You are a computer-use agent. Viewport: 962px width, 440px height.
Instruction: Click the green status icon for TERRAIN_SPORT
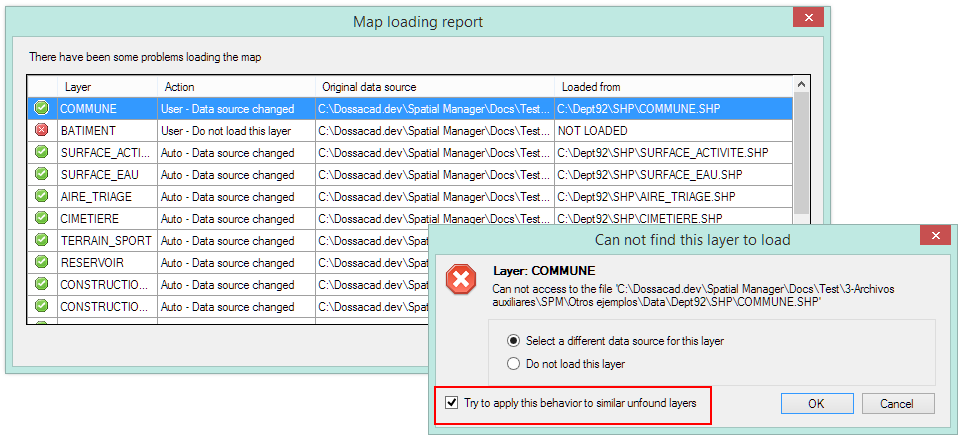point(41,240)
